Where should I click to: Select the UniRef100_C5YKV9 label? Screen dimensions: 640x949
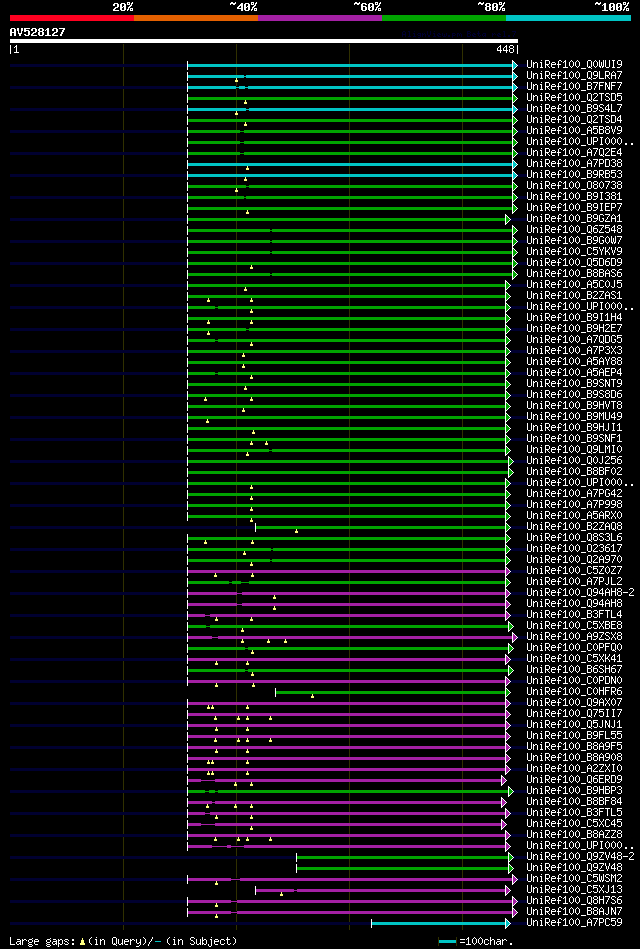(575, 251)
